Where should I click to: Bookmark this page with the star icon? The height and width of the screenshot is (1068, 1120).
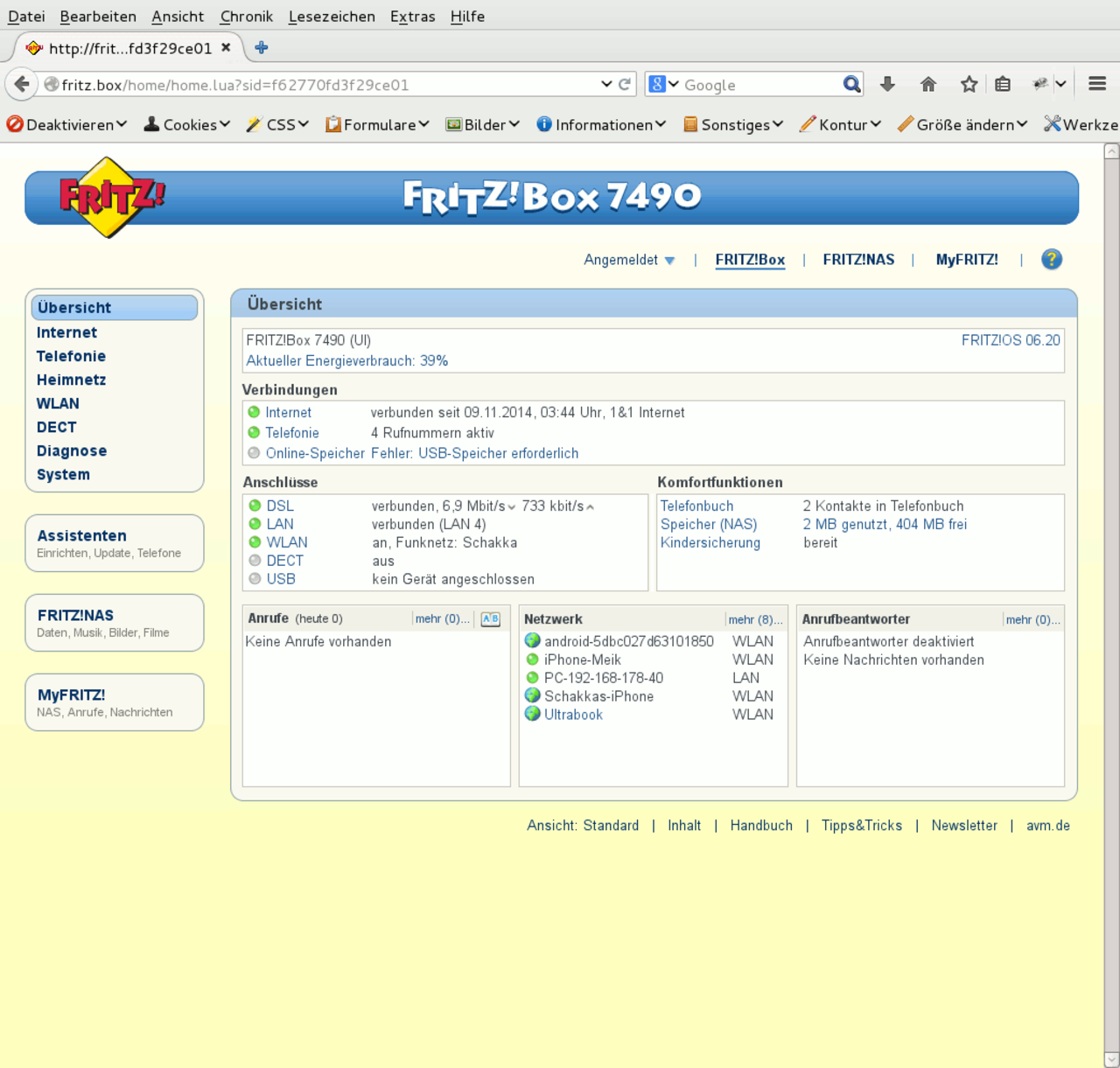pos(969,84)
